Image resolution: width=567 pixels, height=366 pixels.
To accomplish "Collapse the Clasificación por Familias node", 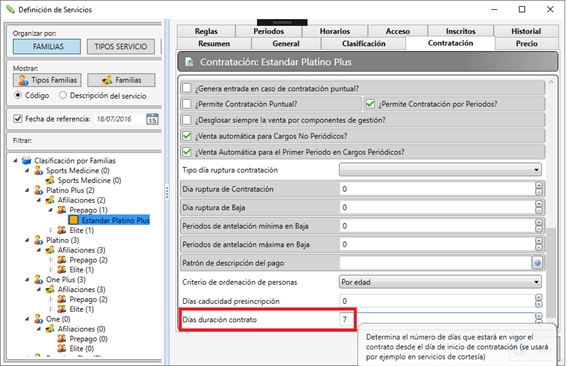I will point(15,160).
